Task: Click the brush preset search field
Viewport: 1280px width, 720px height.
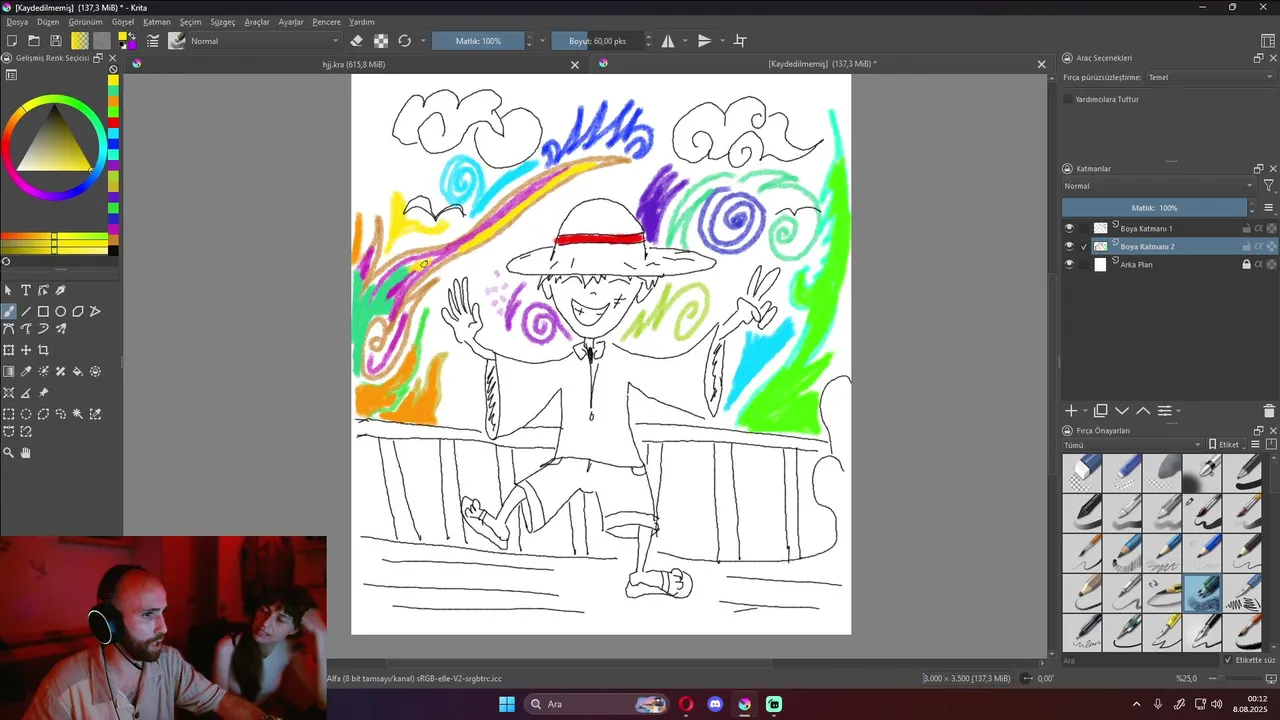Action: pyautogui.click(x=1140, y=660)
